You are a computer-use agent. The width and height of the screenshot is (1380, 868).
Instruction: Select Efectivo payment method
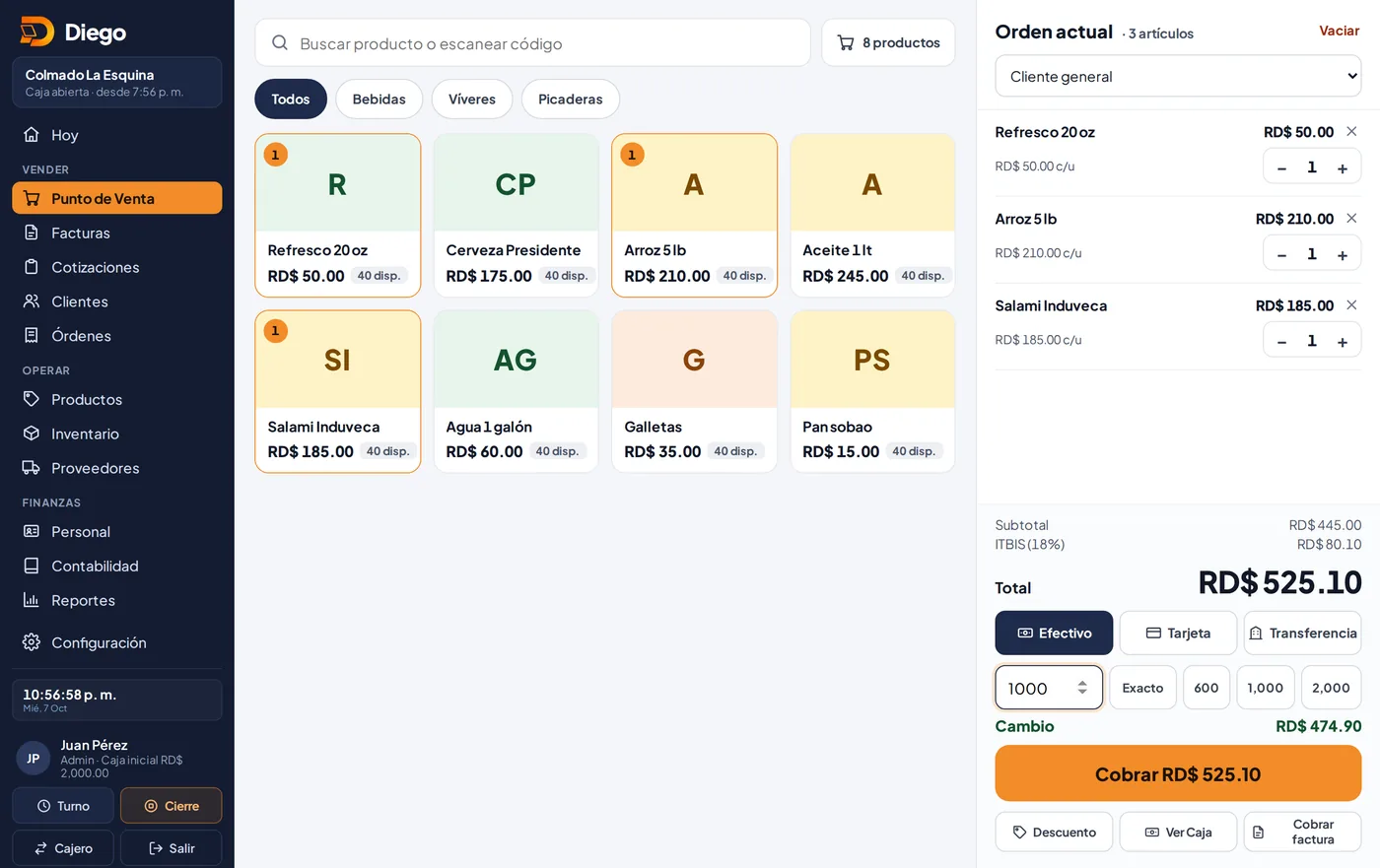click(1054, 633)
